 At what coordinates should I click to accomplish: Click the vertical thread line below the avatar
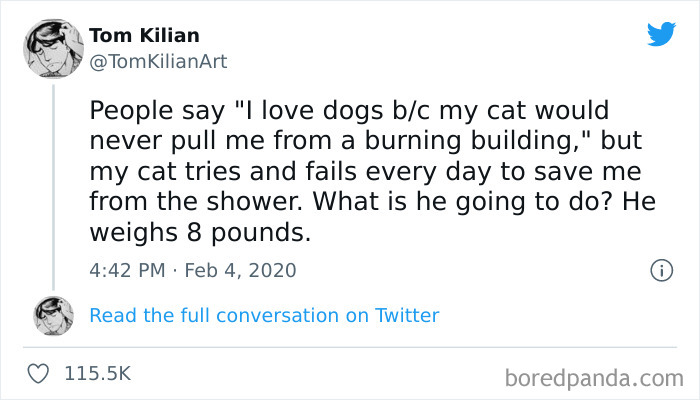[x=54, y=180]
